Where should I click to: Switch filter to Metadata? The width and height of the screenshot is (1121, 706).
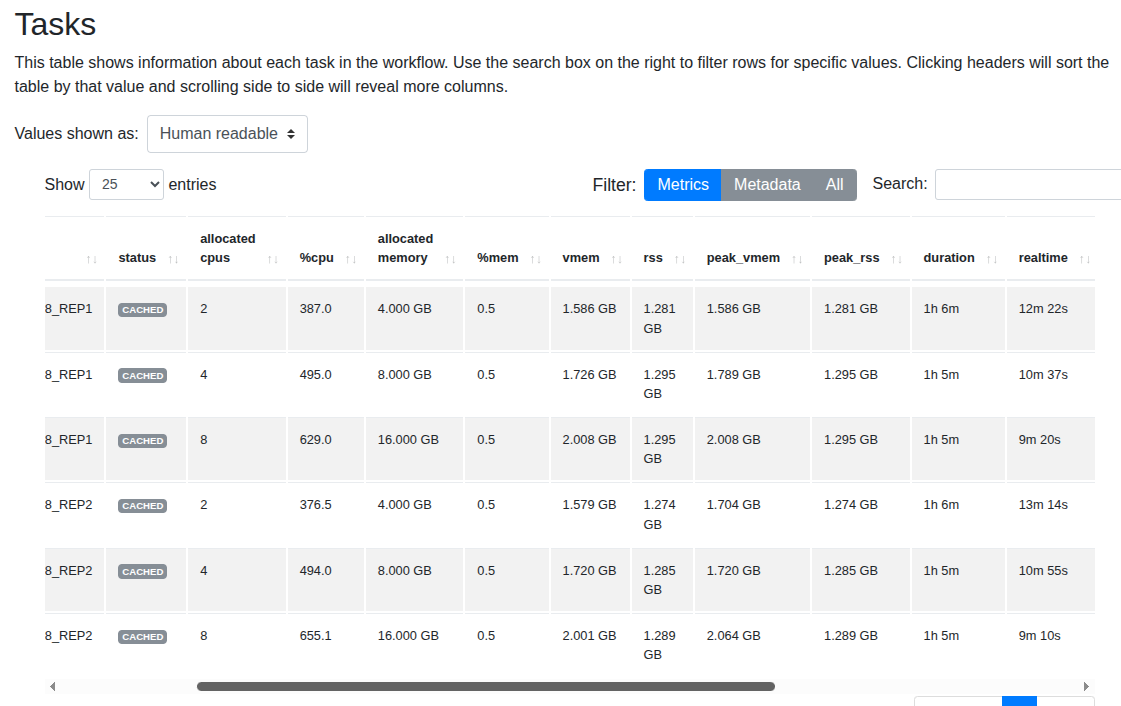tap(767, 185)
